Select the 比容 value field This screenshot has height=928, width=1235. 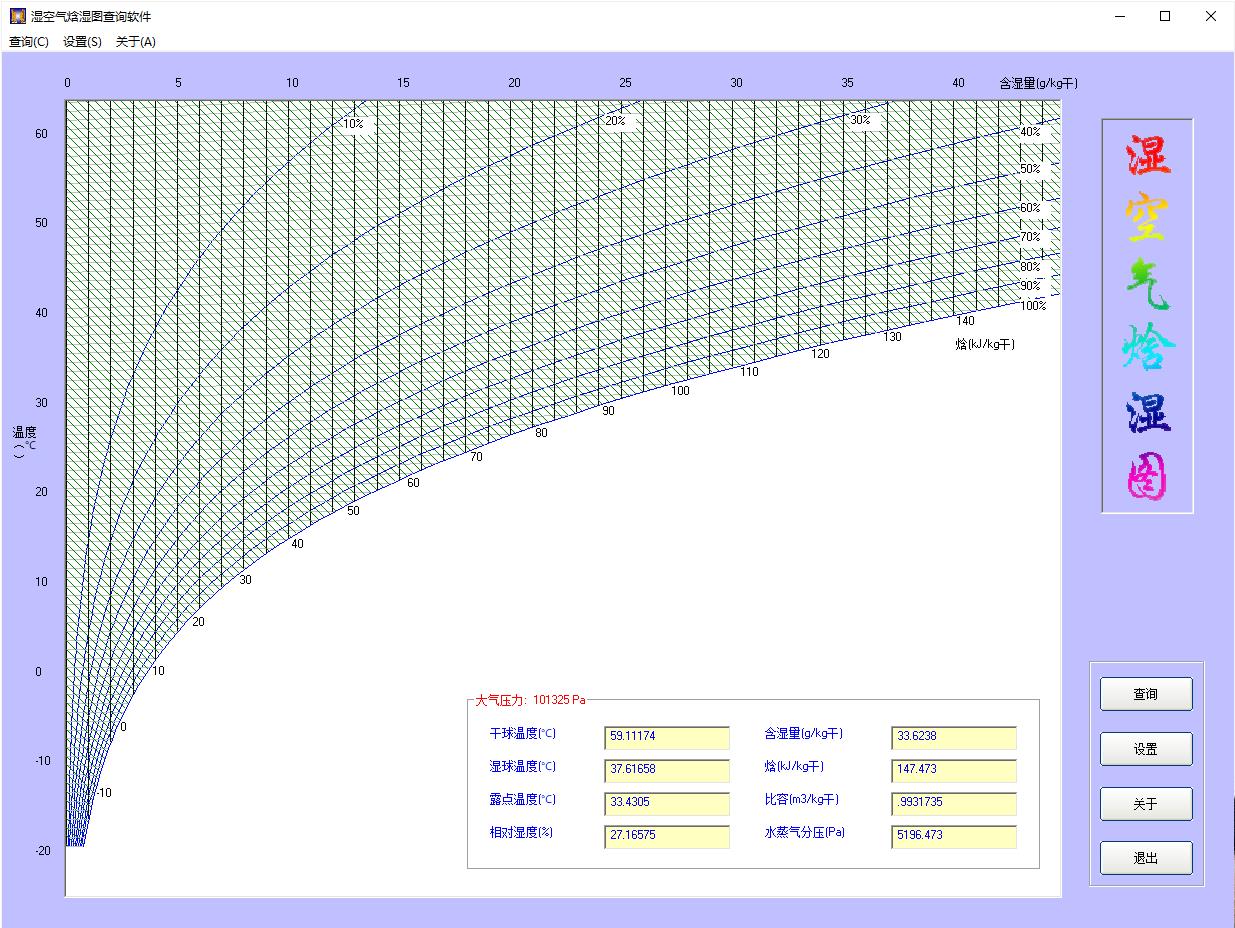(954, 803)
